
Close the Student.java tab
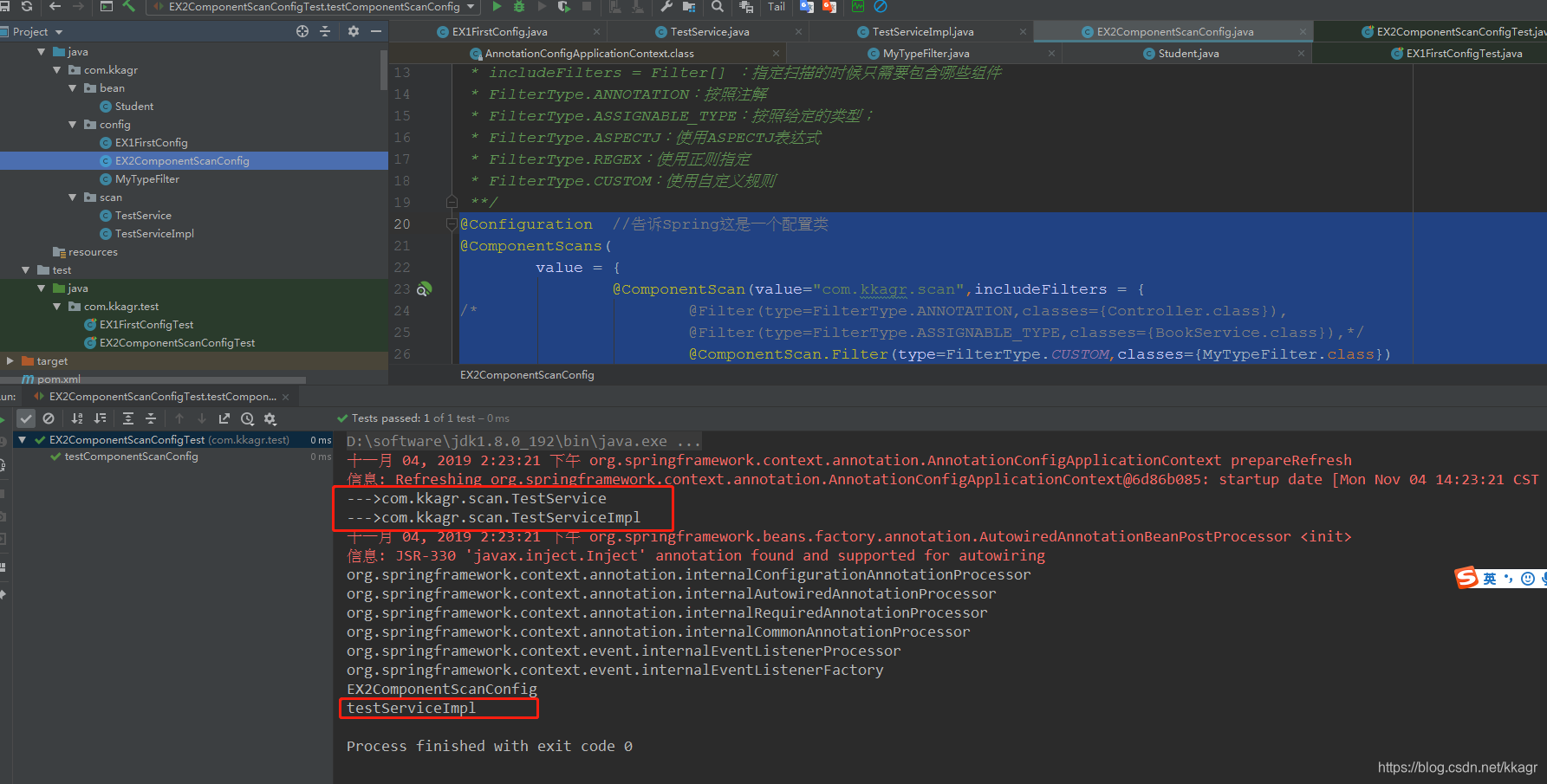click(1301, 54)
